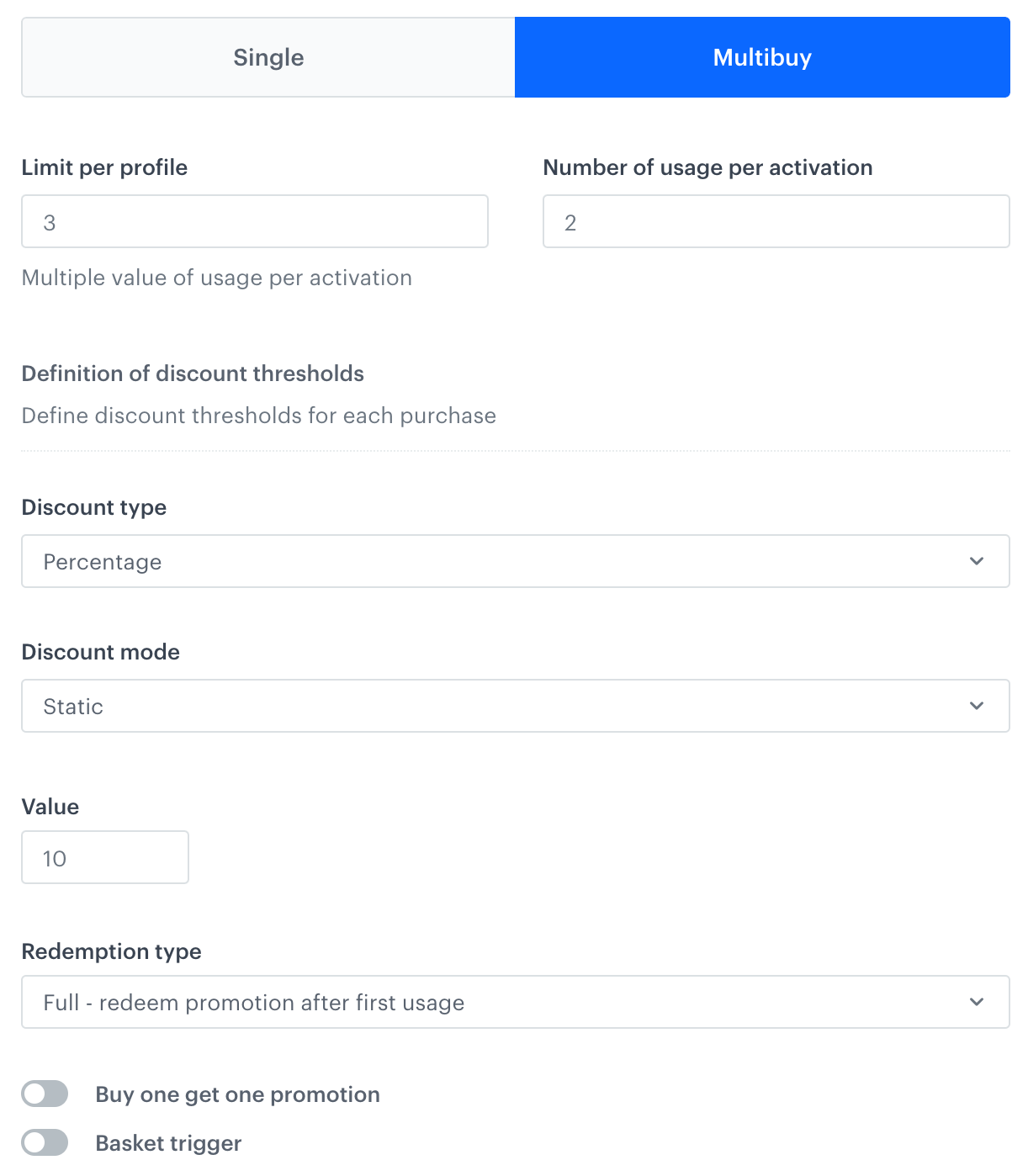This screenshot has height=1176, width=1028.
Task: Click the chevron on the Static selector
Action: (976, 706)
